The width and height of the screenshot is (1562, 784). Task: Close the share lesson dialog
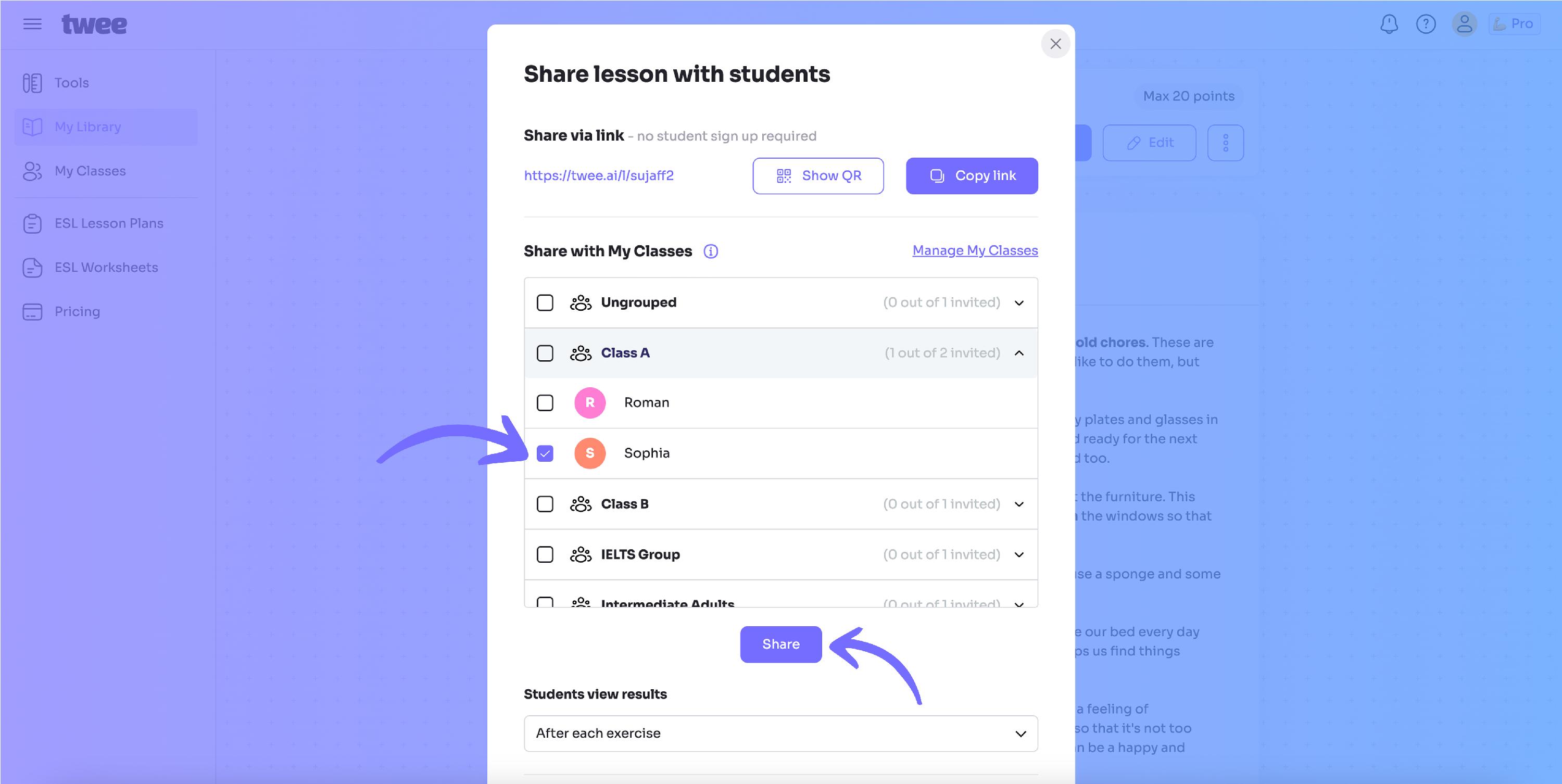pos(1056,44)
